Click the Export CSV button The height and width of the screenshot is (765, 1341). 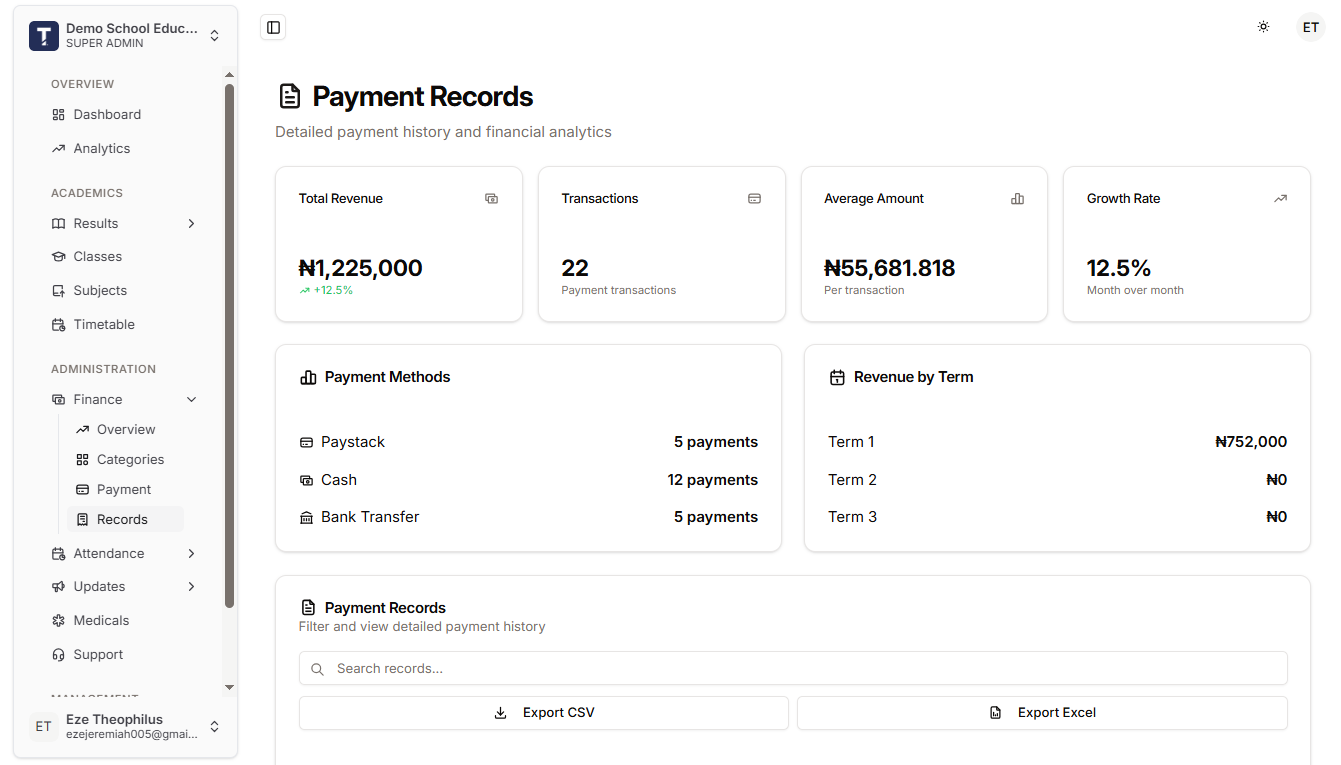[x=543, y=712]
